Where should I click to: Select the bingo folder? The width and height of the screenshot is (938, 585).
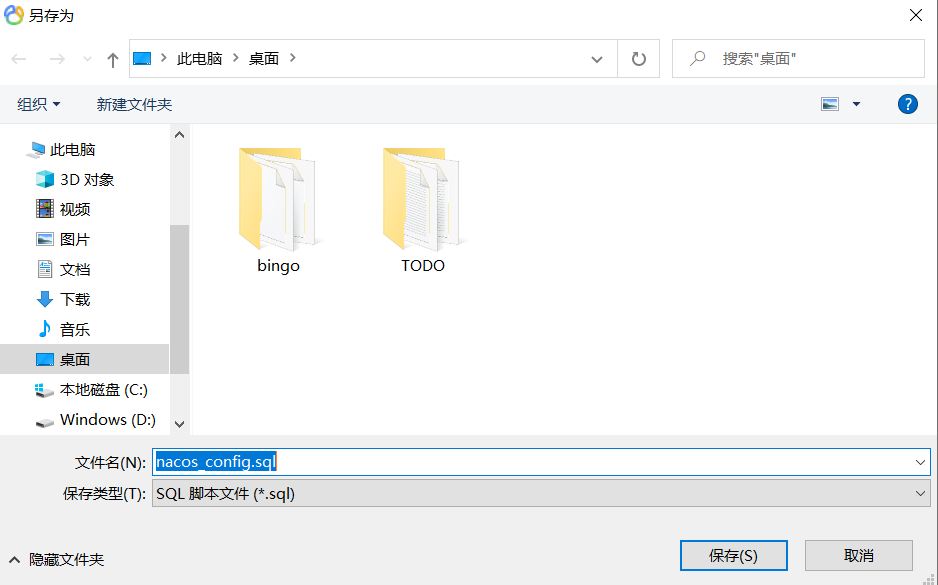tap(278, 211)
